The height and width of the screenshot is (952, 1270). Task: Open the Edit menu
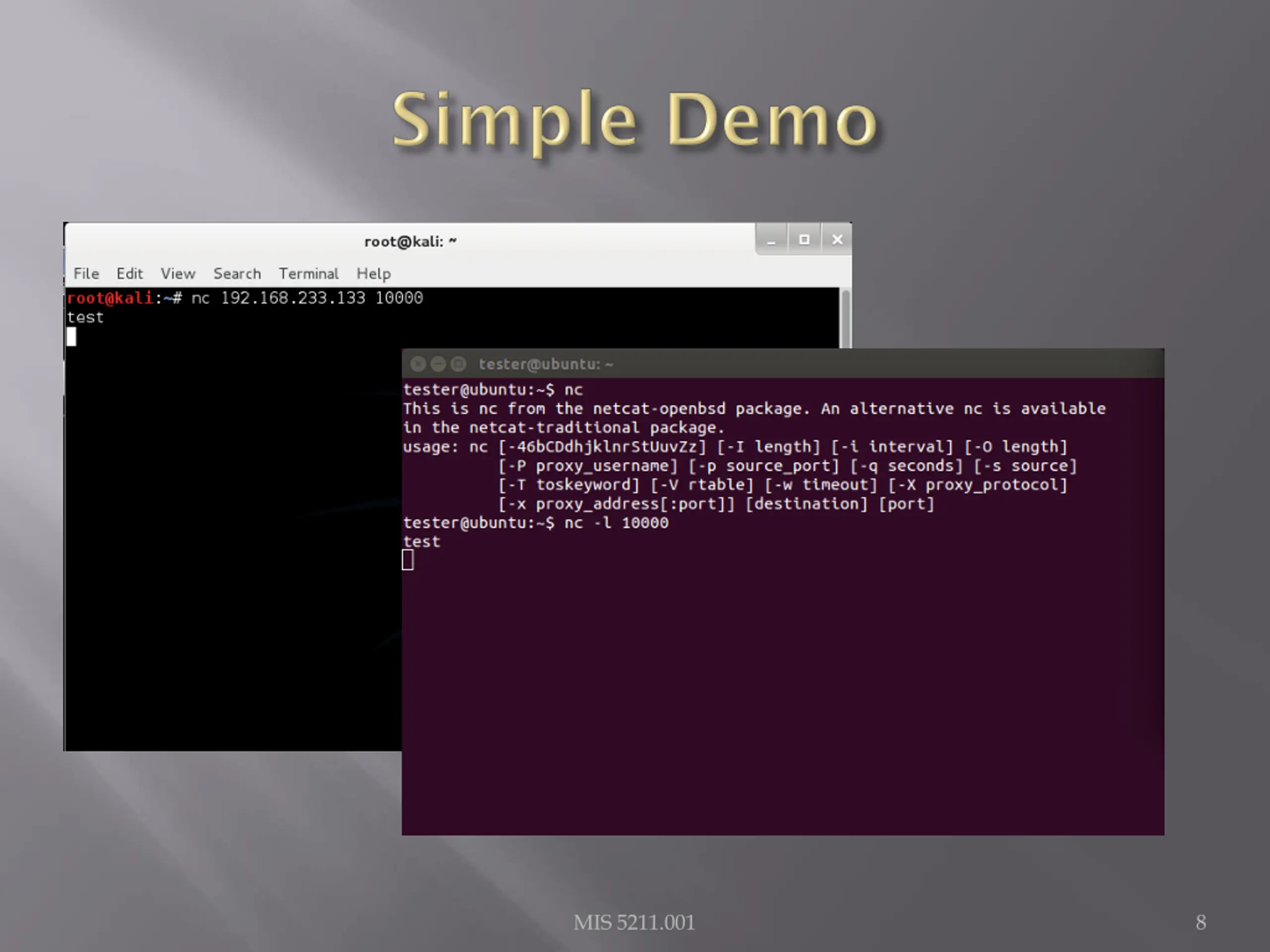[130, 274]
